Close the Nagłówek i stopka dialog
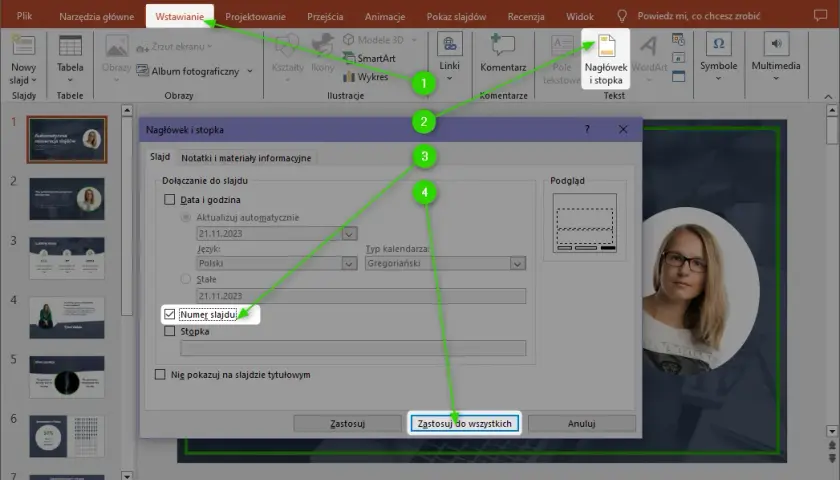Viewport: 840px width, 480px height. pos(623,129)
